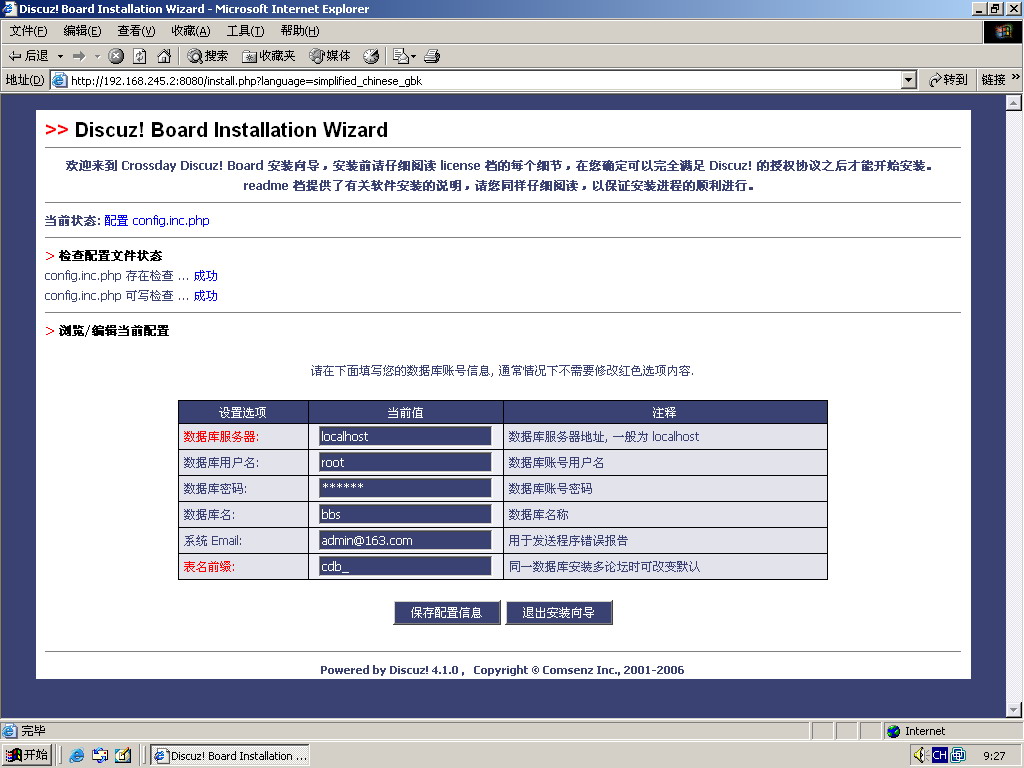Click the page scrollbar down arrow
Screen dimensions: 1024x768
1013,710
